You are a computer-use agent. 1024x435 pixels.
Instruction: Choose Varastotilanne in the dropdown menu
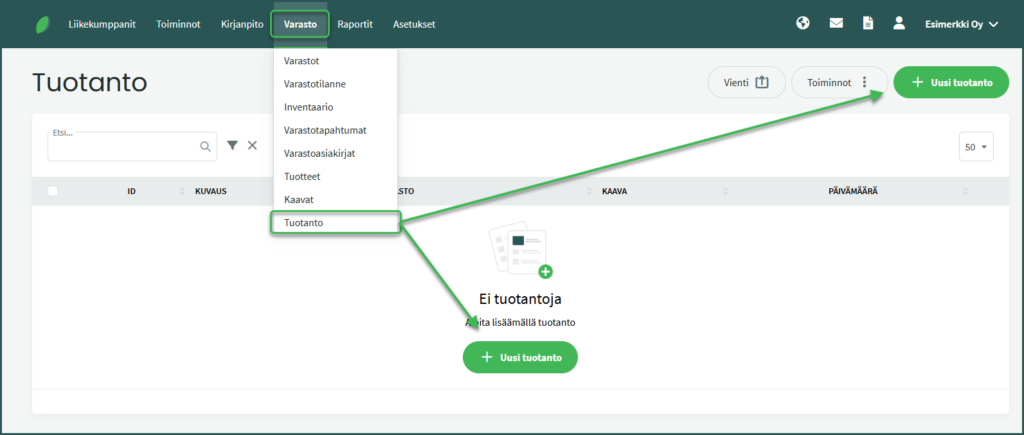314,84
